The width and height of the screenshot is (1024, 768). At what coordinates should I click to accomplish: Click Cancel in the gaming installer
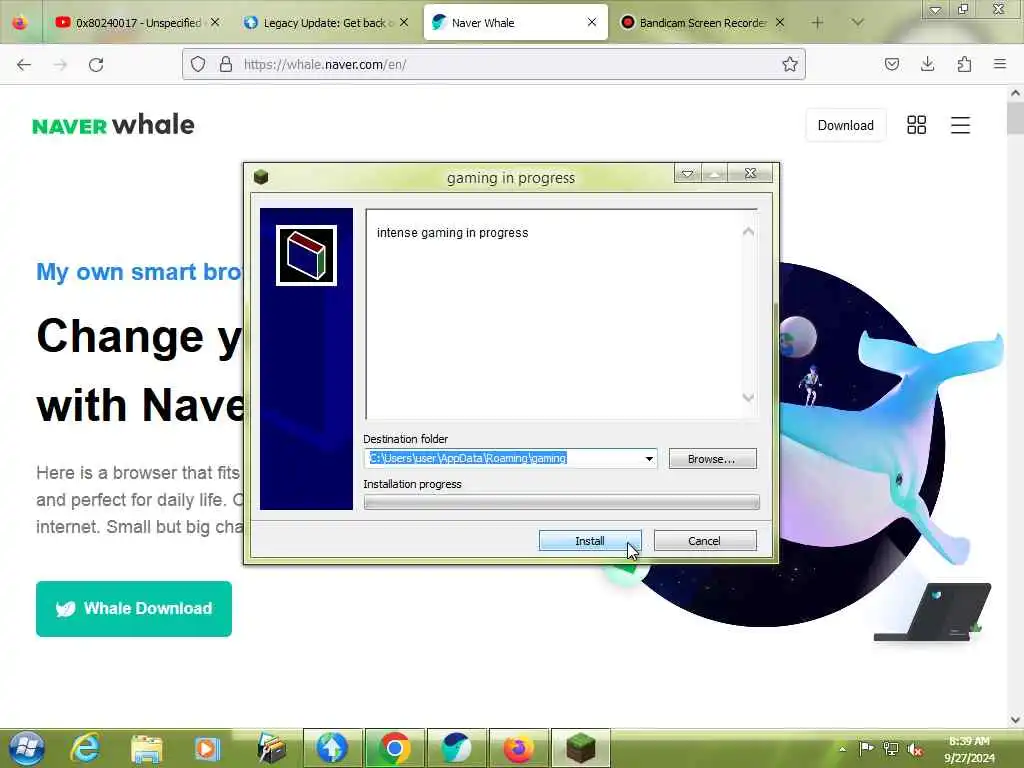[705, 541]
